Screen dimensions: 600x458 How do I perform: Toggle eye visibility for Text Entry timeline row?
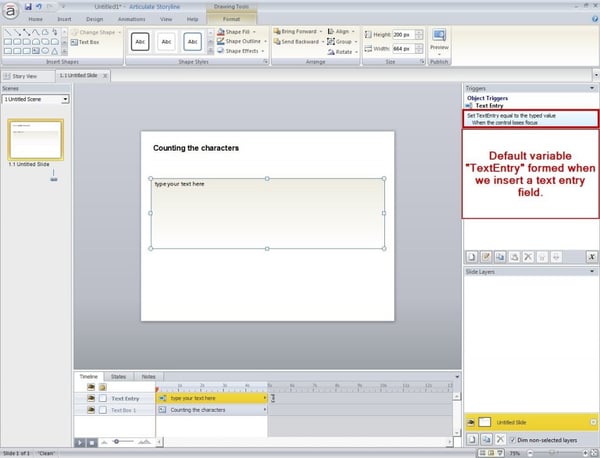point(91,398)
